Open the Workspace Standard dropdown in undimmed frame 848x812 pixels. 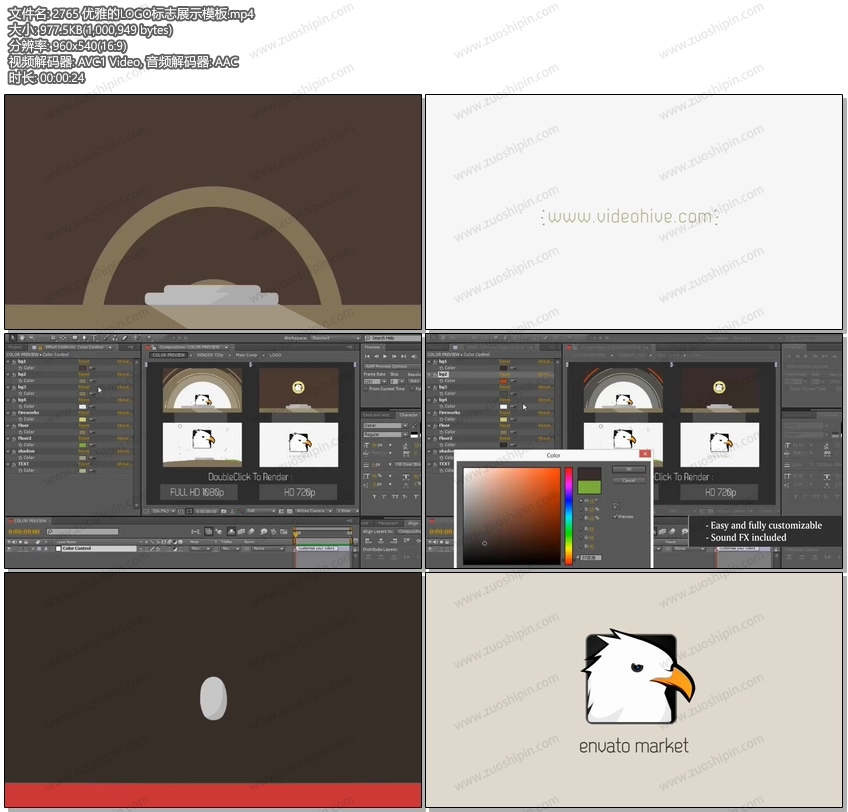click(334, 338)
